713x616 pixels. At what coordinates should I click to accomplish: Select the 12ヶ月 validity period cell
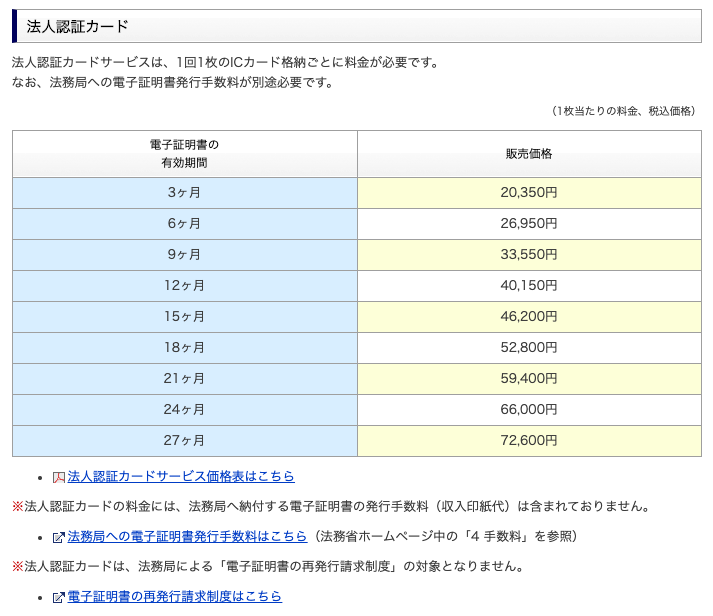[184, 286]
